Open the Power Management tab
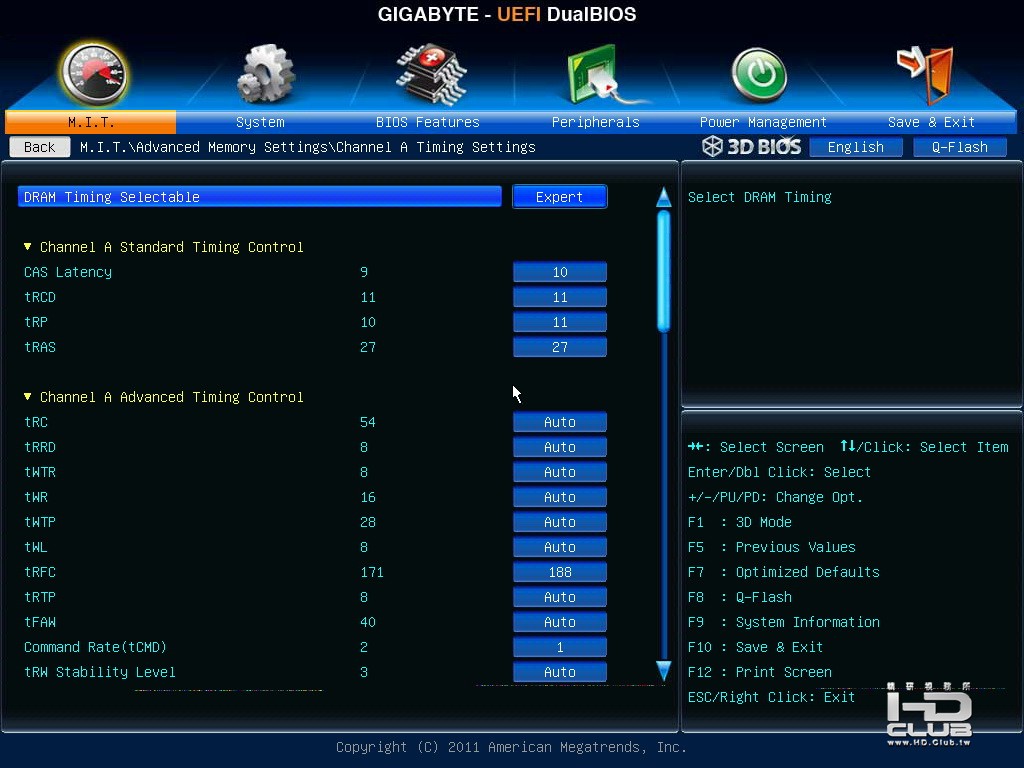Viewport: 1024px width, 768px height. (763, 122)
